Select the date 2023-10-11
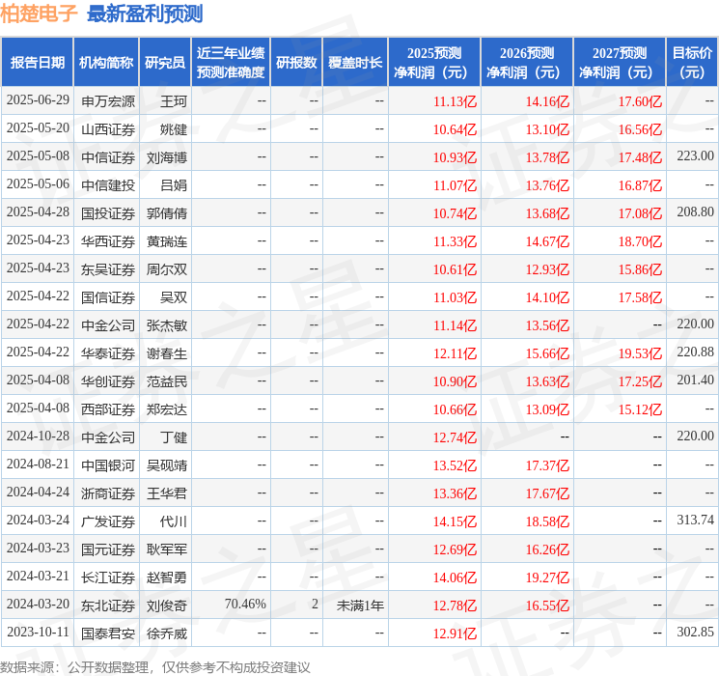719x676 pixels. (x=38, y=632)
